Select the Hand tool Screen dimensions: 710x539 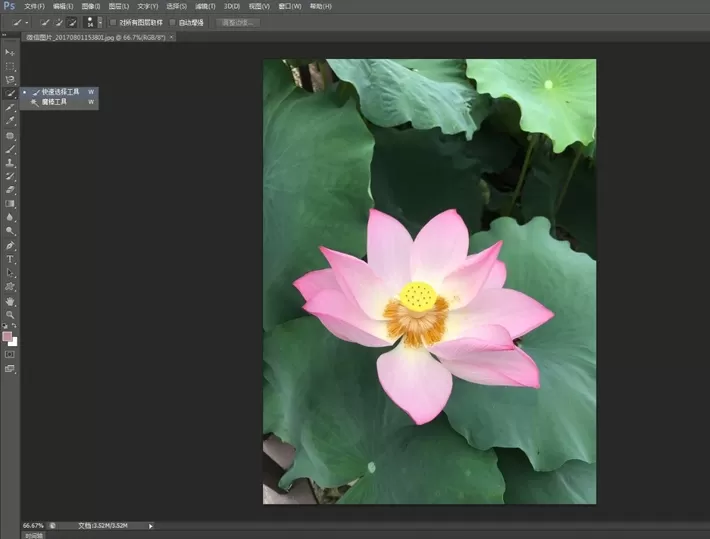click(10, 301)
